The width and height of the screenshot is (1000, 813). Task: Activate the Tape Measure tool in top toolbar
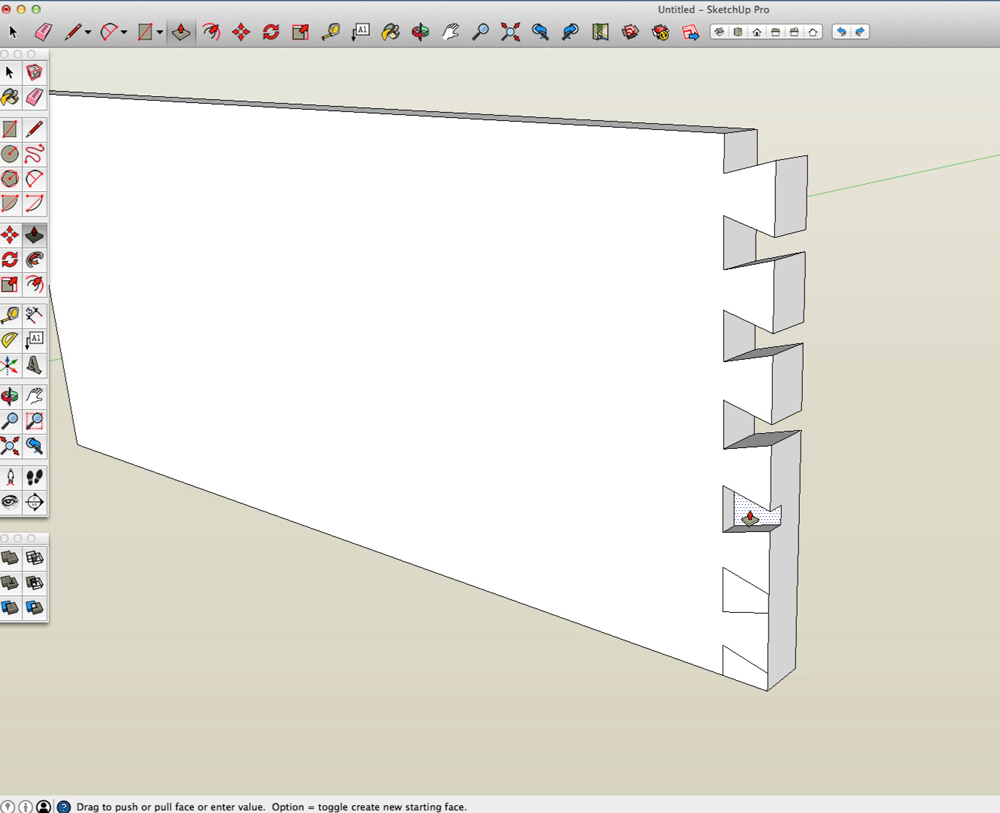click(x=330, y=32)
